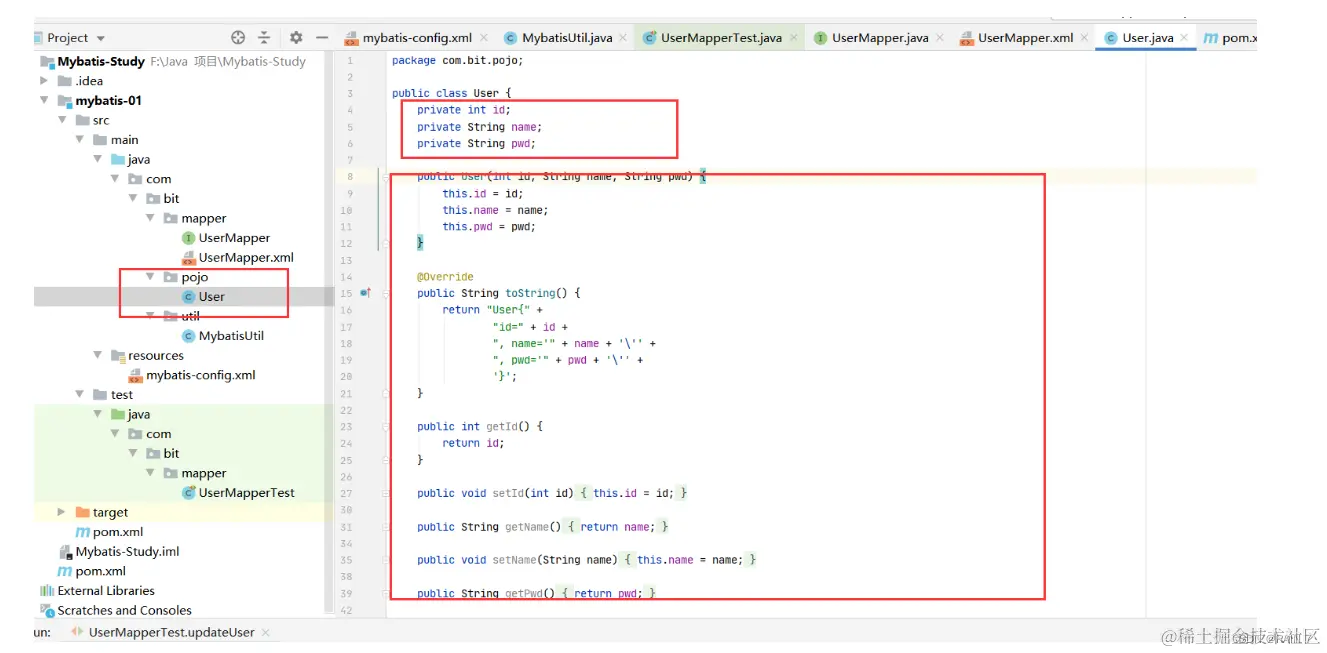Click 'public class User {' declaration
This screenshot has width=1327, height=653.
[451, 93]
